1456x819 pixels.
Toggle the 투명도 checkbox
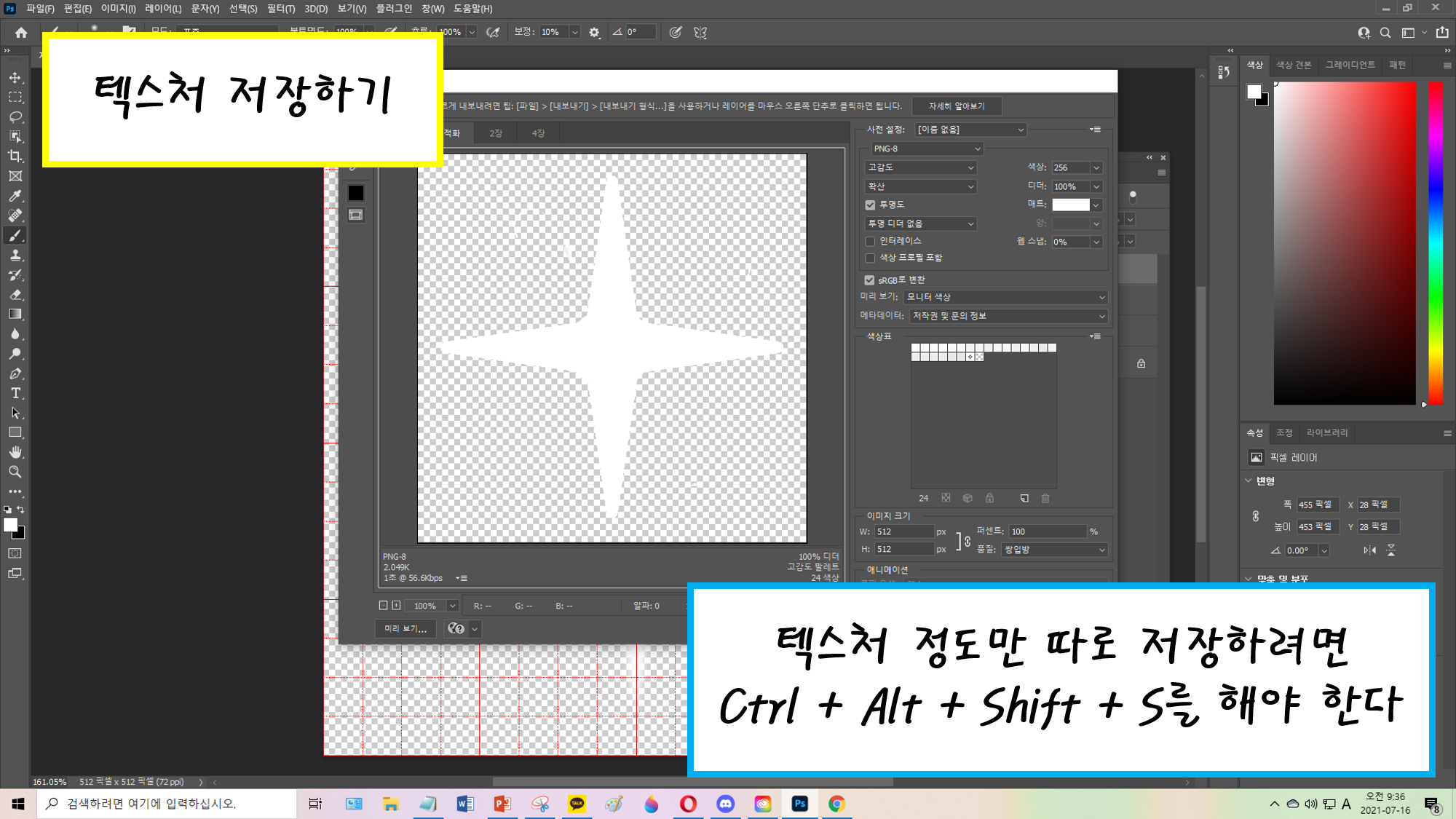click(870, 205)
